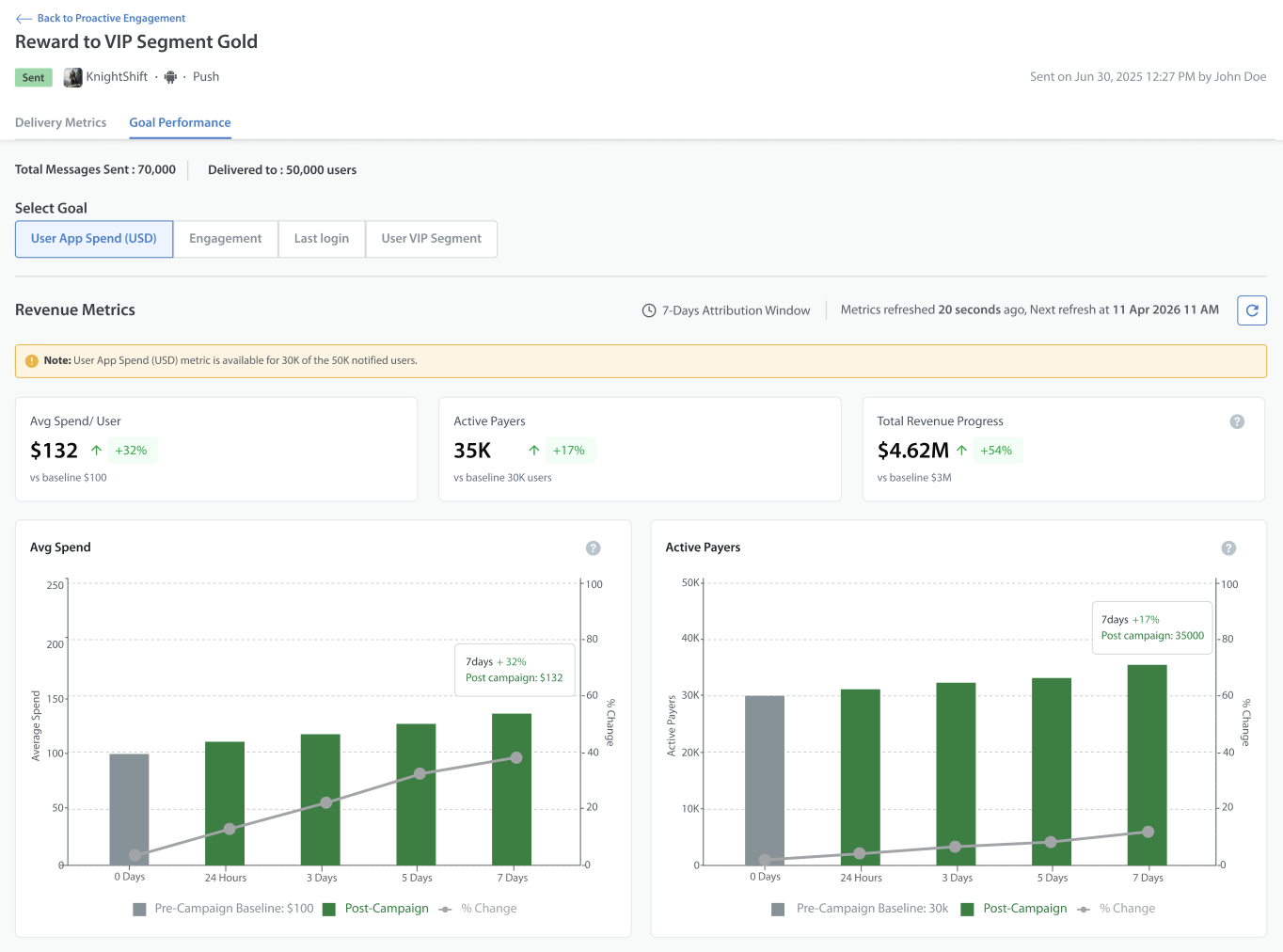
Task: Click the KnightShift app avatar icon
Action: click(72, 77)
